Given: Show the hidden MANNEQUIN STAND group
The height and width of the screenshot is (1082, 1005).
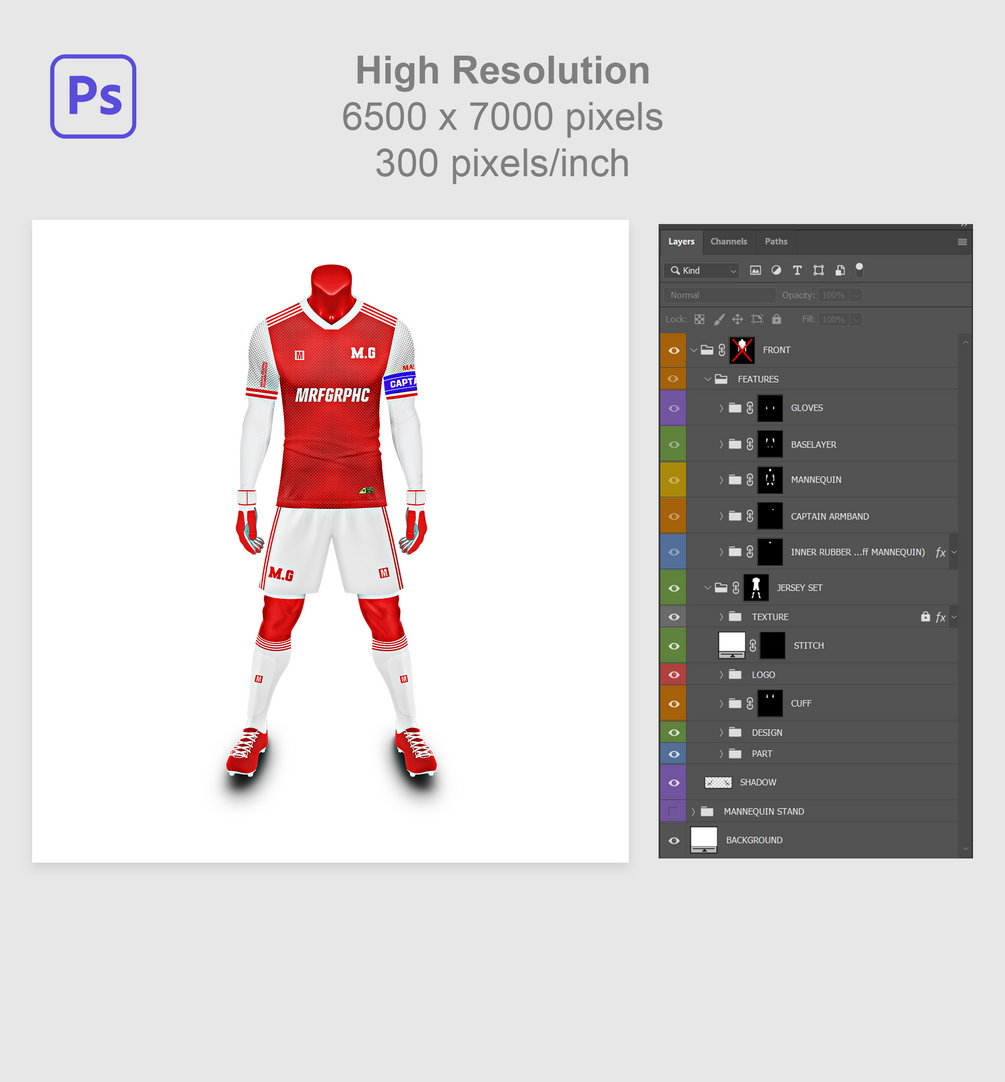Looking at the screenshot, I should coord(673,812).
